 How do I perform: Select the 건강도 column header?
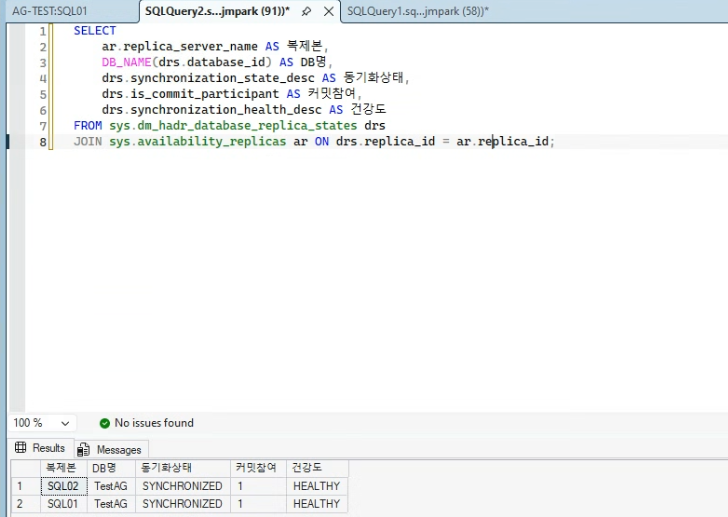point(318,468)
